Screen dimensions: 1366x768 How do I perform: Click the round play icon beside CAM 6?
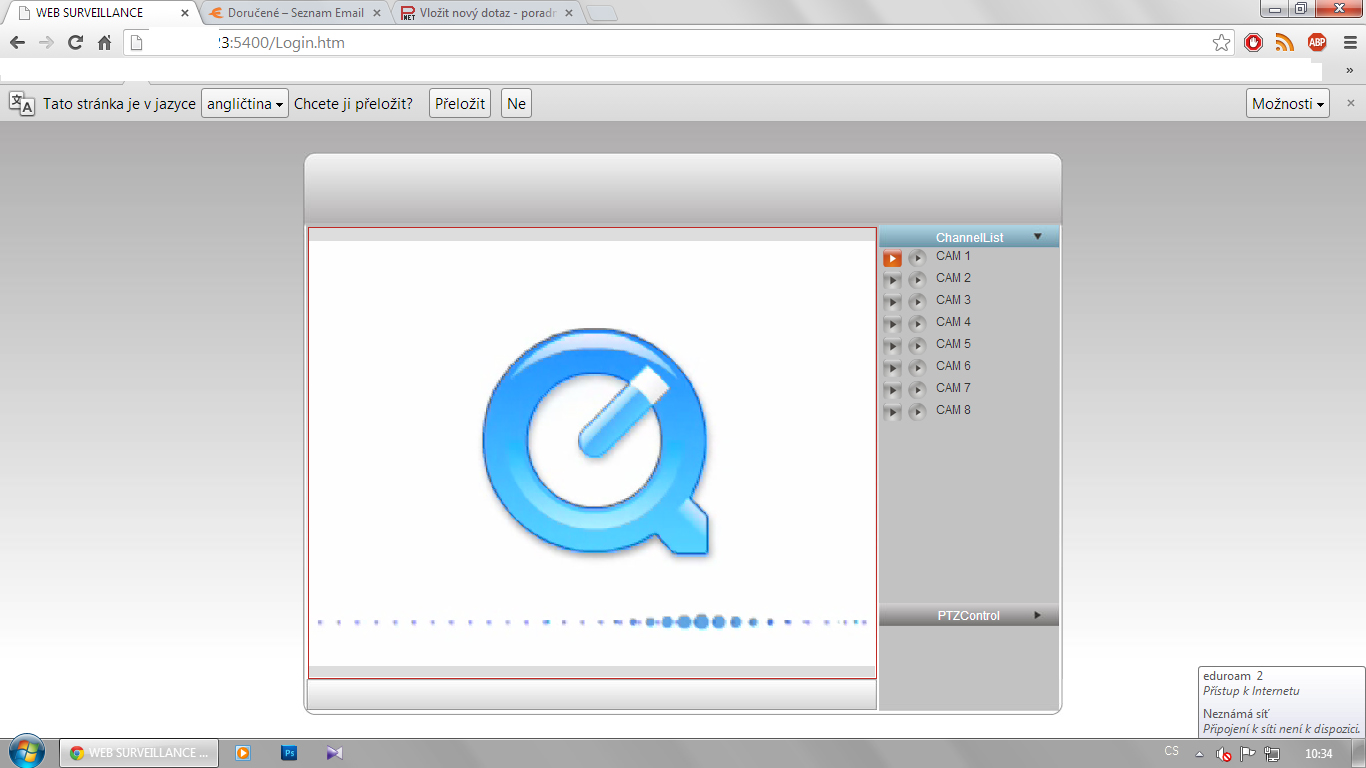[917, 368]
